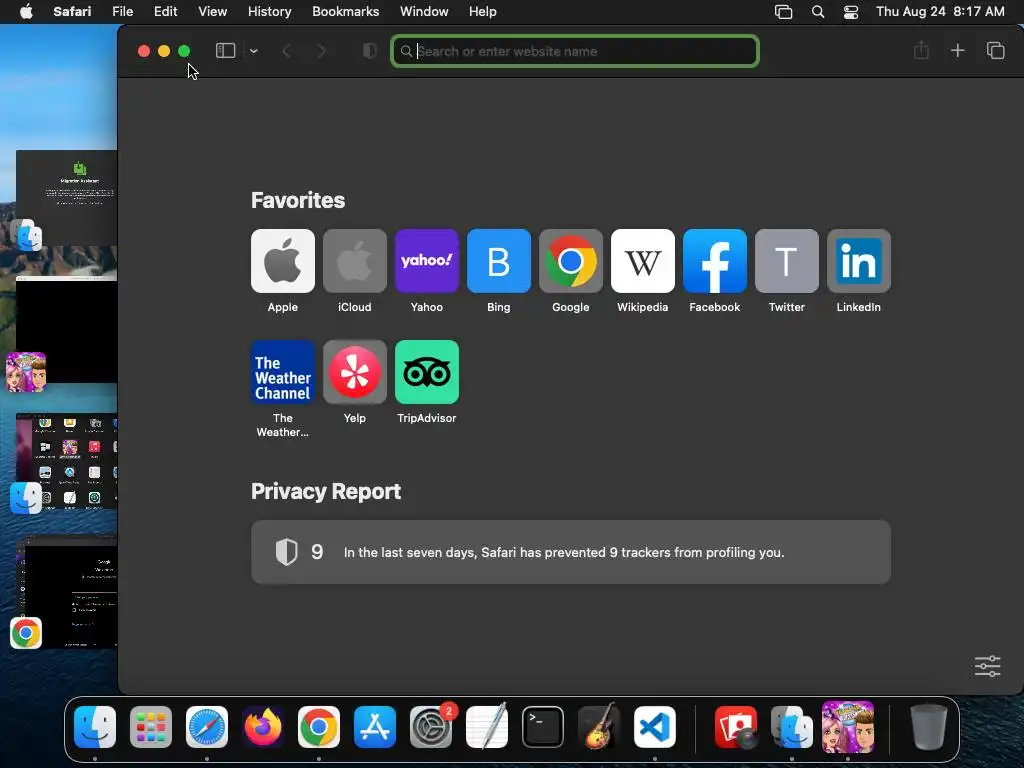Click the Privacy Report heading

click(326, 491)
